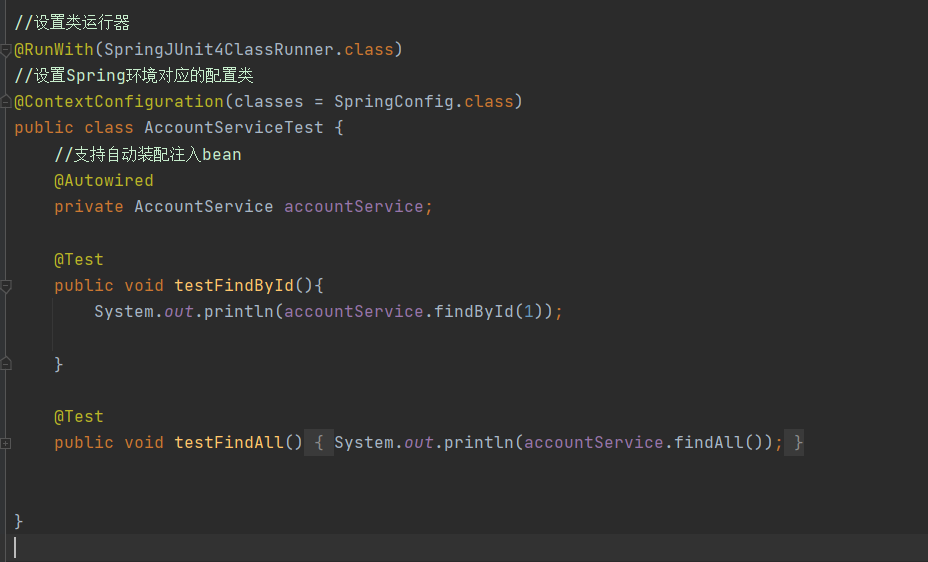Click the 'classes' attribute name
The image size is (928, 562).
tap(269, 102)
